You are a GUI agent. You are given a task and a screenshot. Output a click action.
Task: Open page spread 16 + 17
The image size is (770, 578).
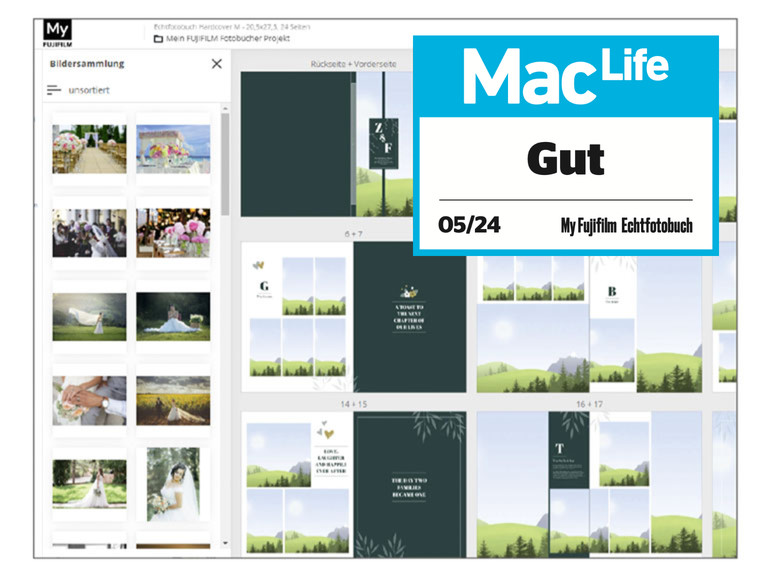pos(589,484)
